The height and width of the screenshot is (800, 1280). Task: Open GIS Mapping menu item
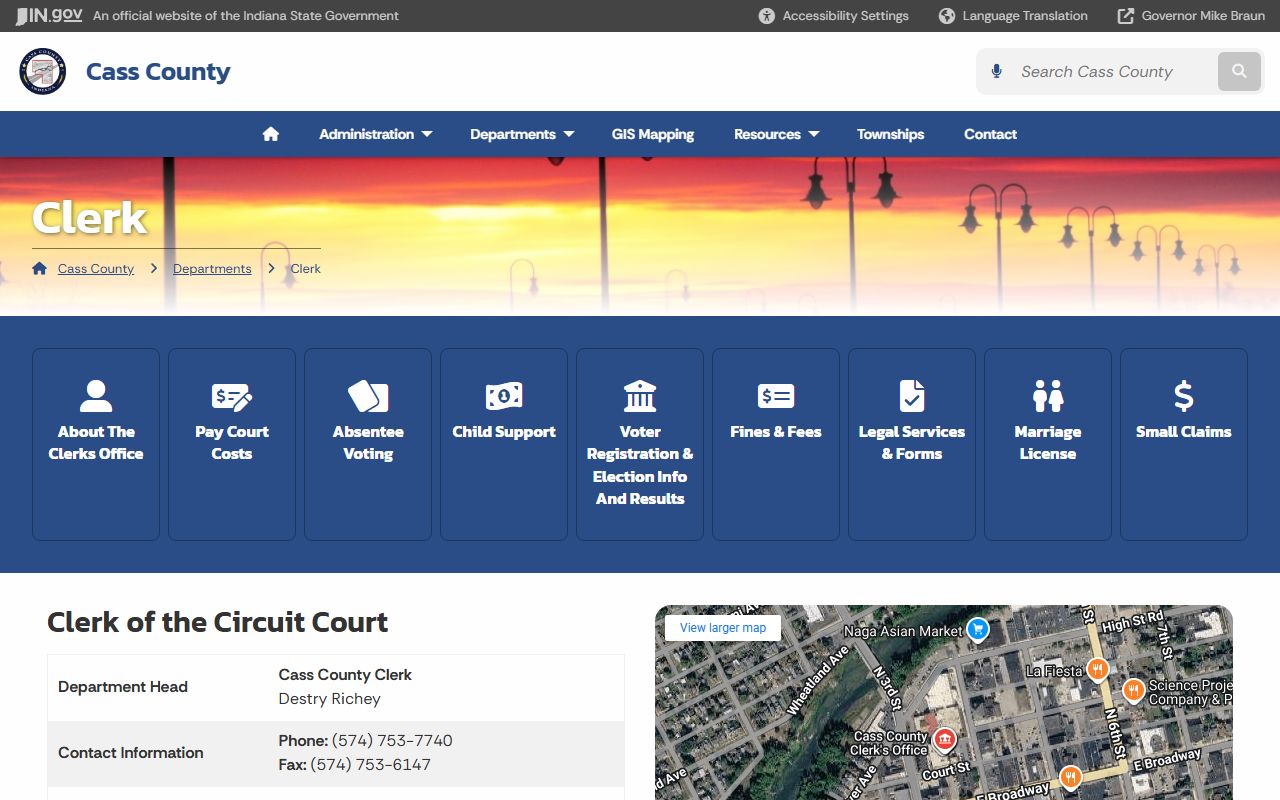coord(653,134)
